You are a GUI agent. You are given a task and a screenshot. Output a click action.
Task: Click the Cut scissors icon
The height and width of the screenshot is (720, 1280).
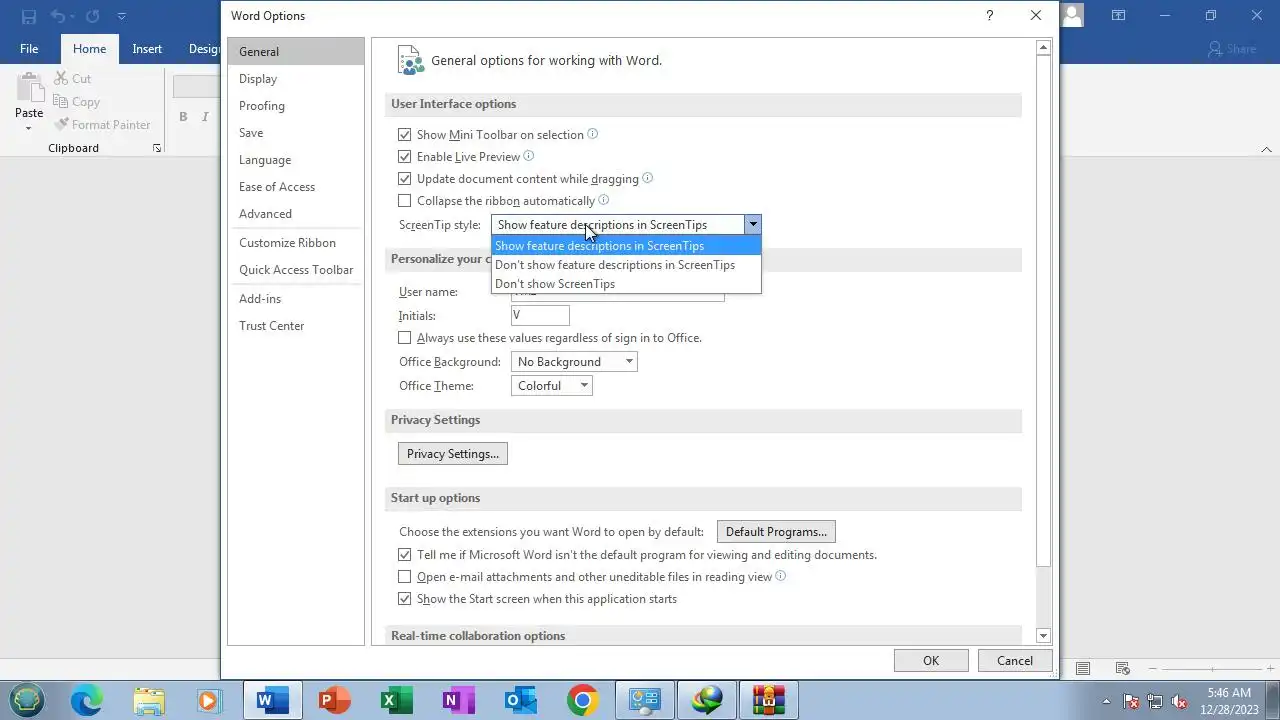[x=60, y=78]
